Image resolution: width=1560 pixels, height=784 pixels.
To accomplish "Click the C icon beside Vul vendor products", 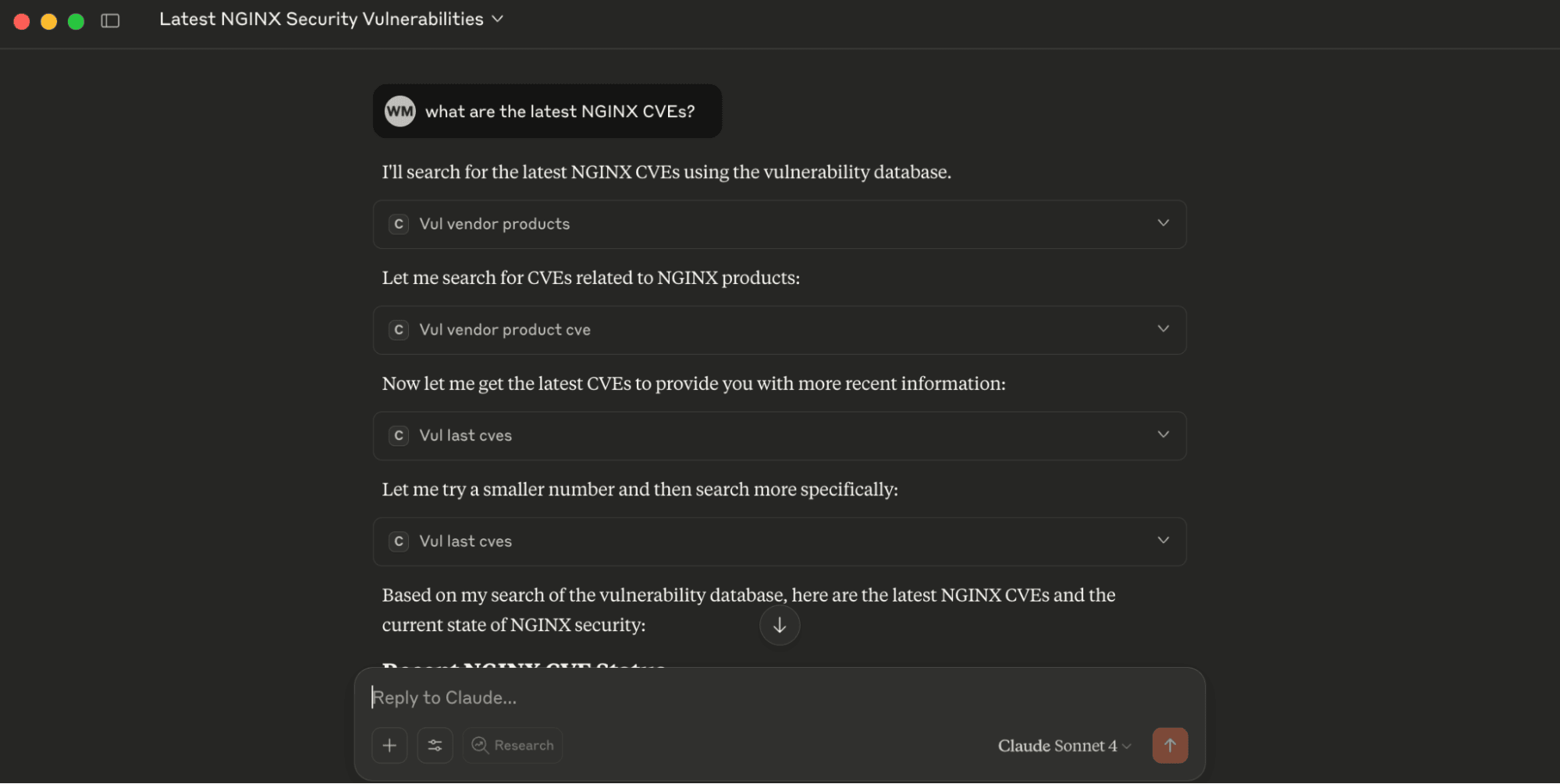I will point(399,224).
